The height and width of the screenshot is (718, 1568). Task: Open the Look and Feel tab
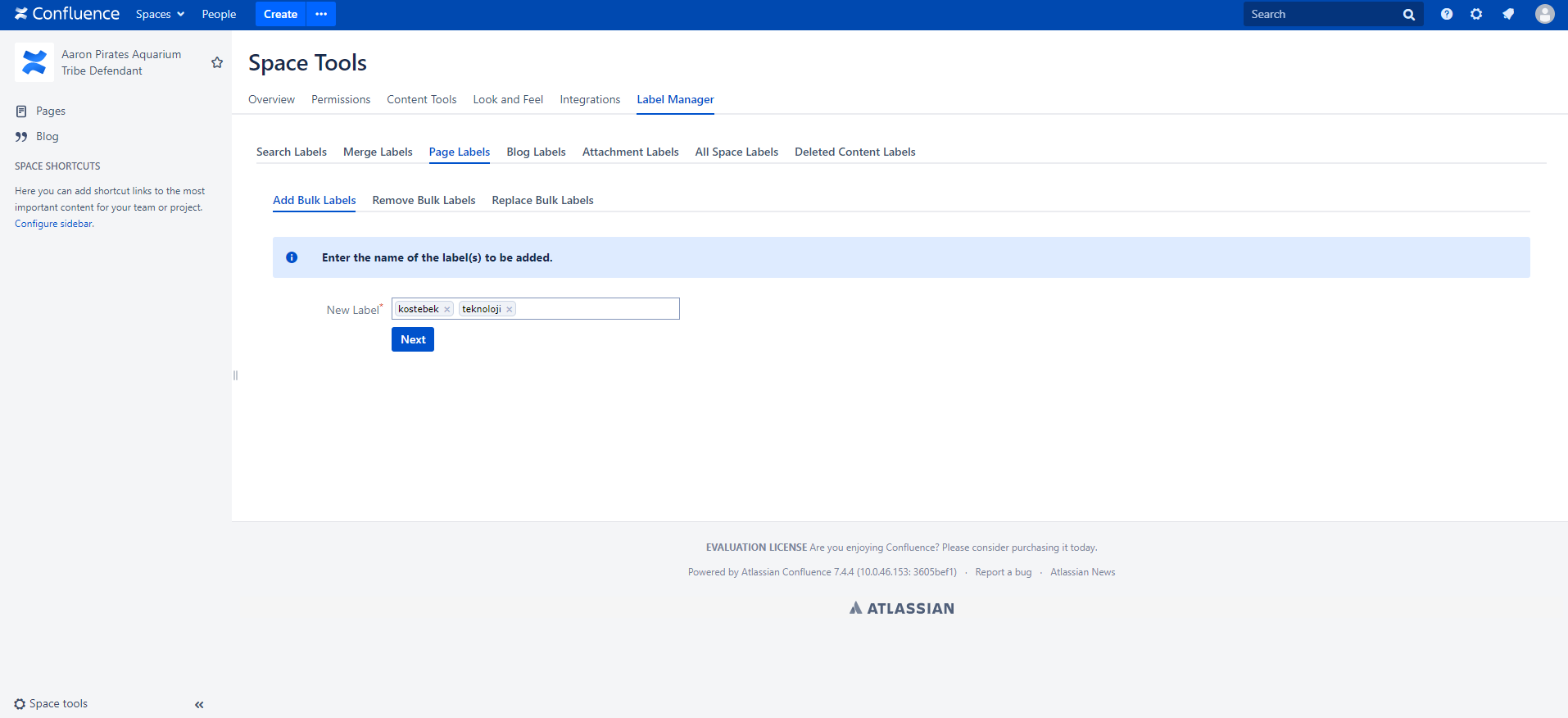(x=508, y=99)
